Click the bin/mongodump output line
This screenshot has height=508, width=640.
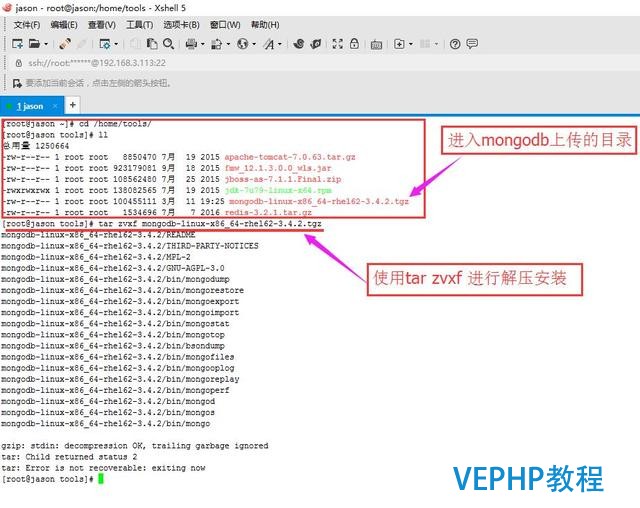coord(115,279)
